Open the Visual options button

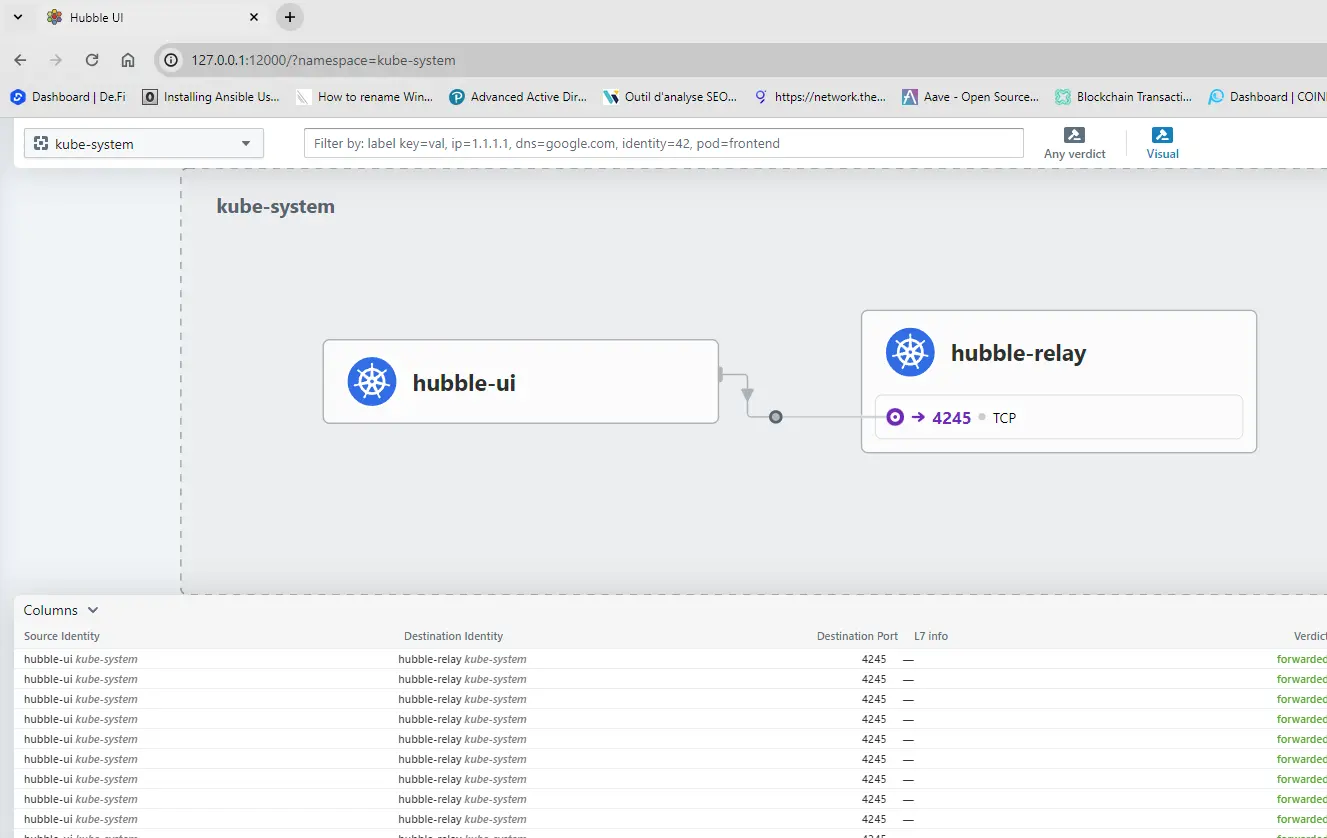click(1162, 143)
